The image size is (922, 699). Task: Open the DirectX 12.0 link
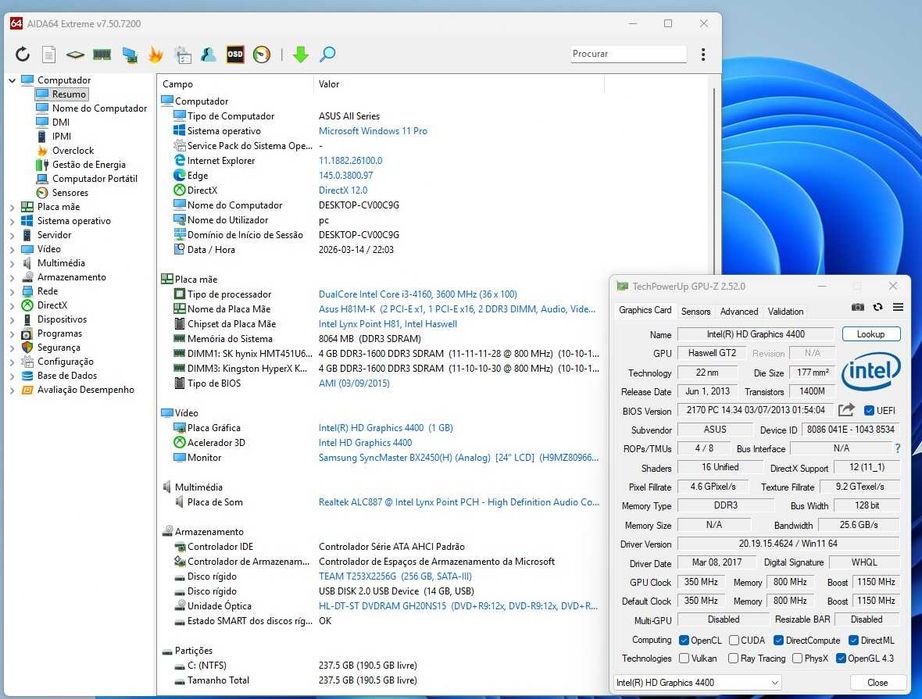[x=343, y=190]
